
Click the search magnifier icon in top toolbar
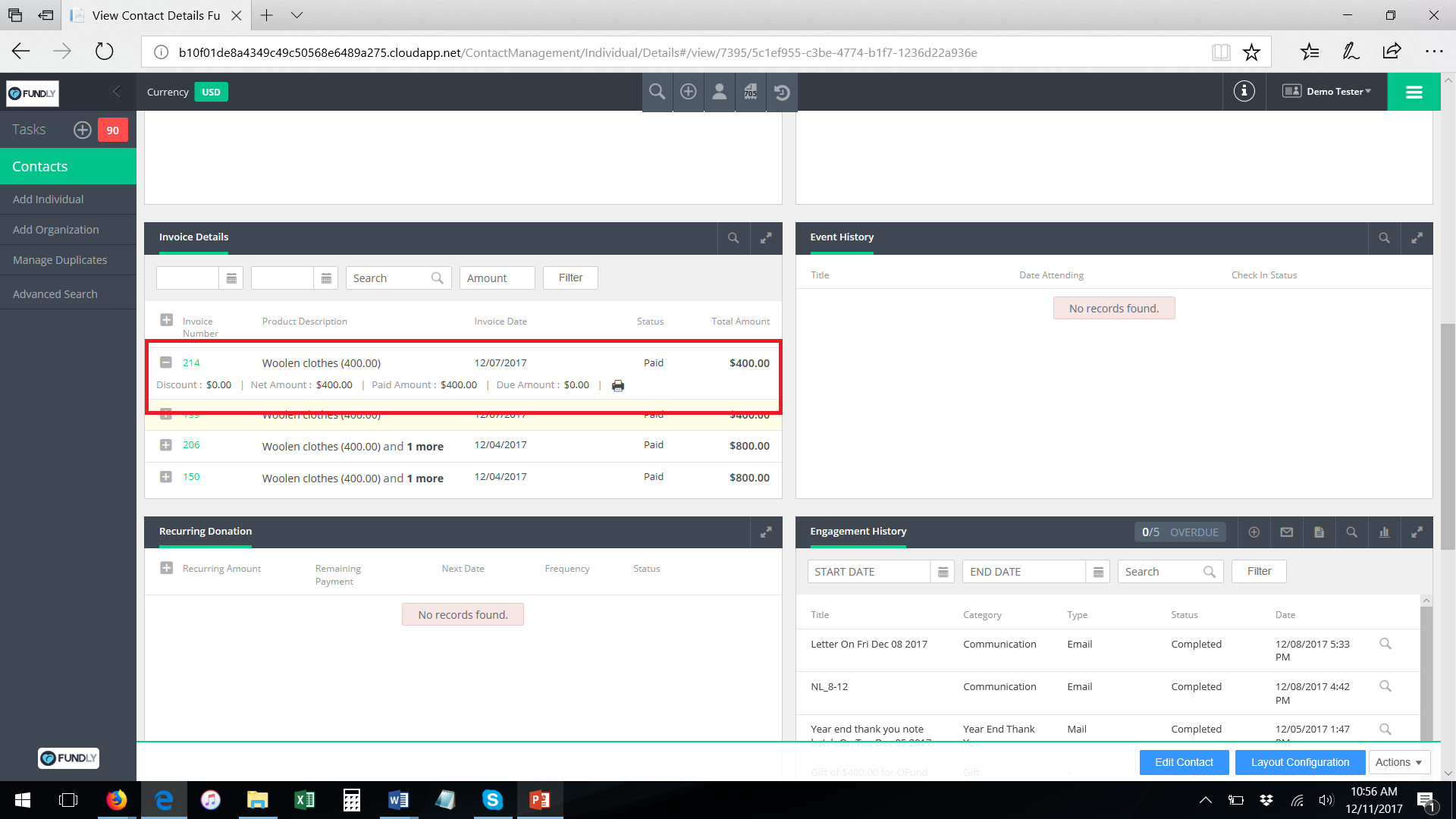[657, 92]
